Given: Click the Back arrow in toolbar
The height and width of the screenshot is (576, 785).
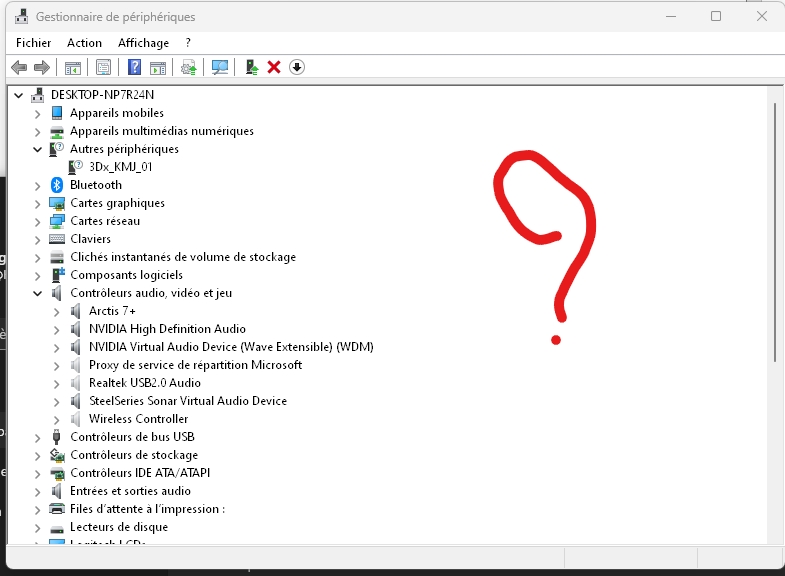Looking at the screenshot, I should (19, 67).
